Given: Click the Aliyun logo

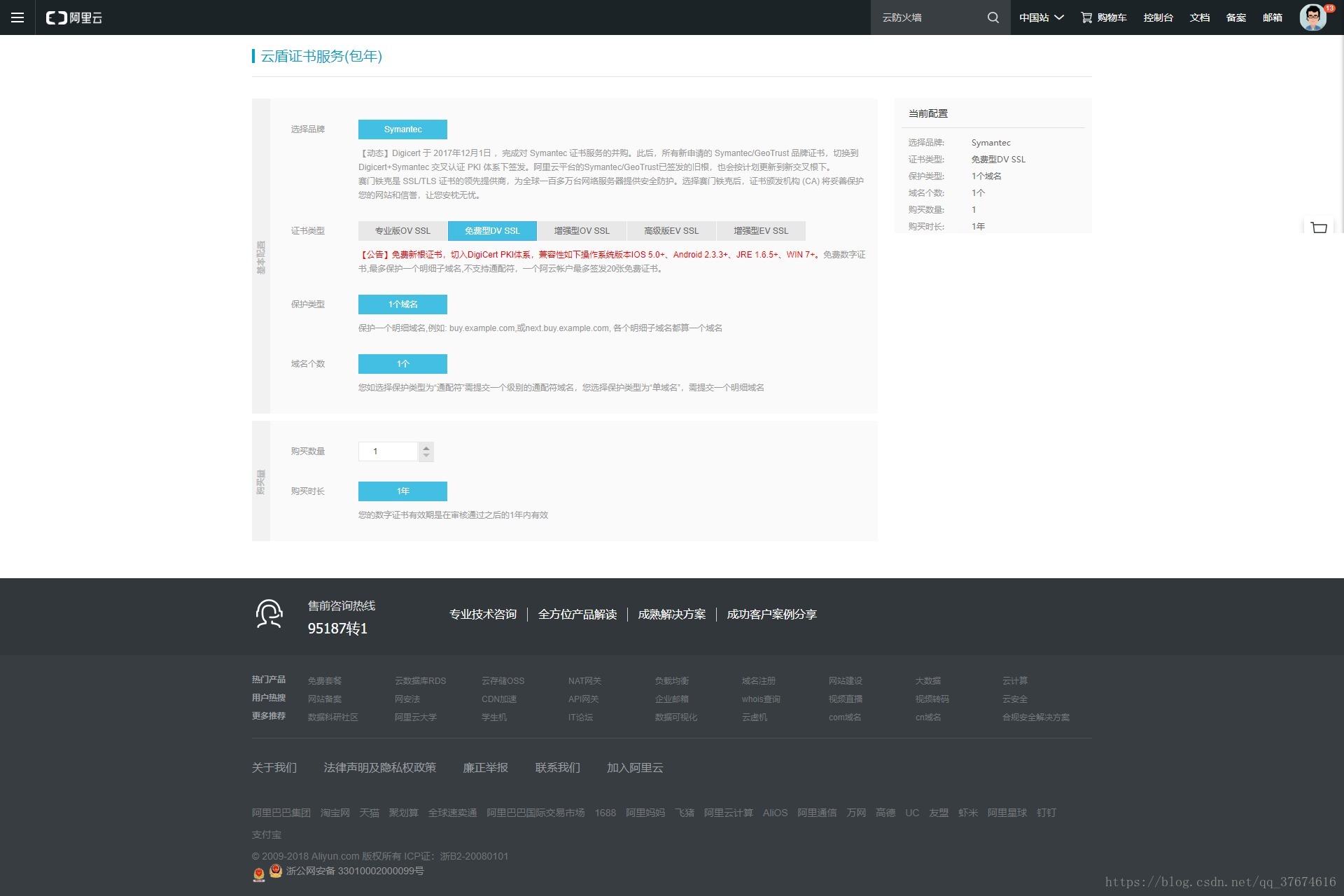Looking at the screenshot, I should tap(74, 17).
